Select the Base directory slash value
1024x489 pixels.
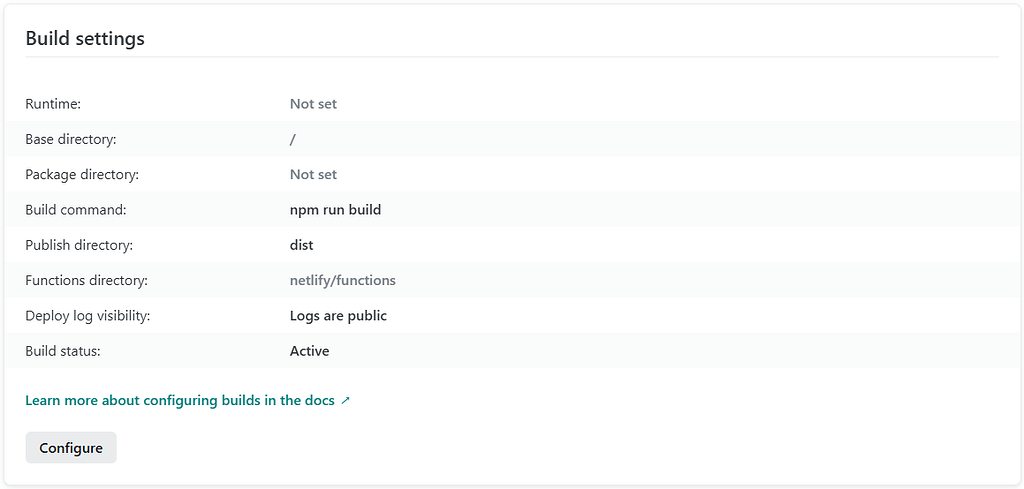293,139
